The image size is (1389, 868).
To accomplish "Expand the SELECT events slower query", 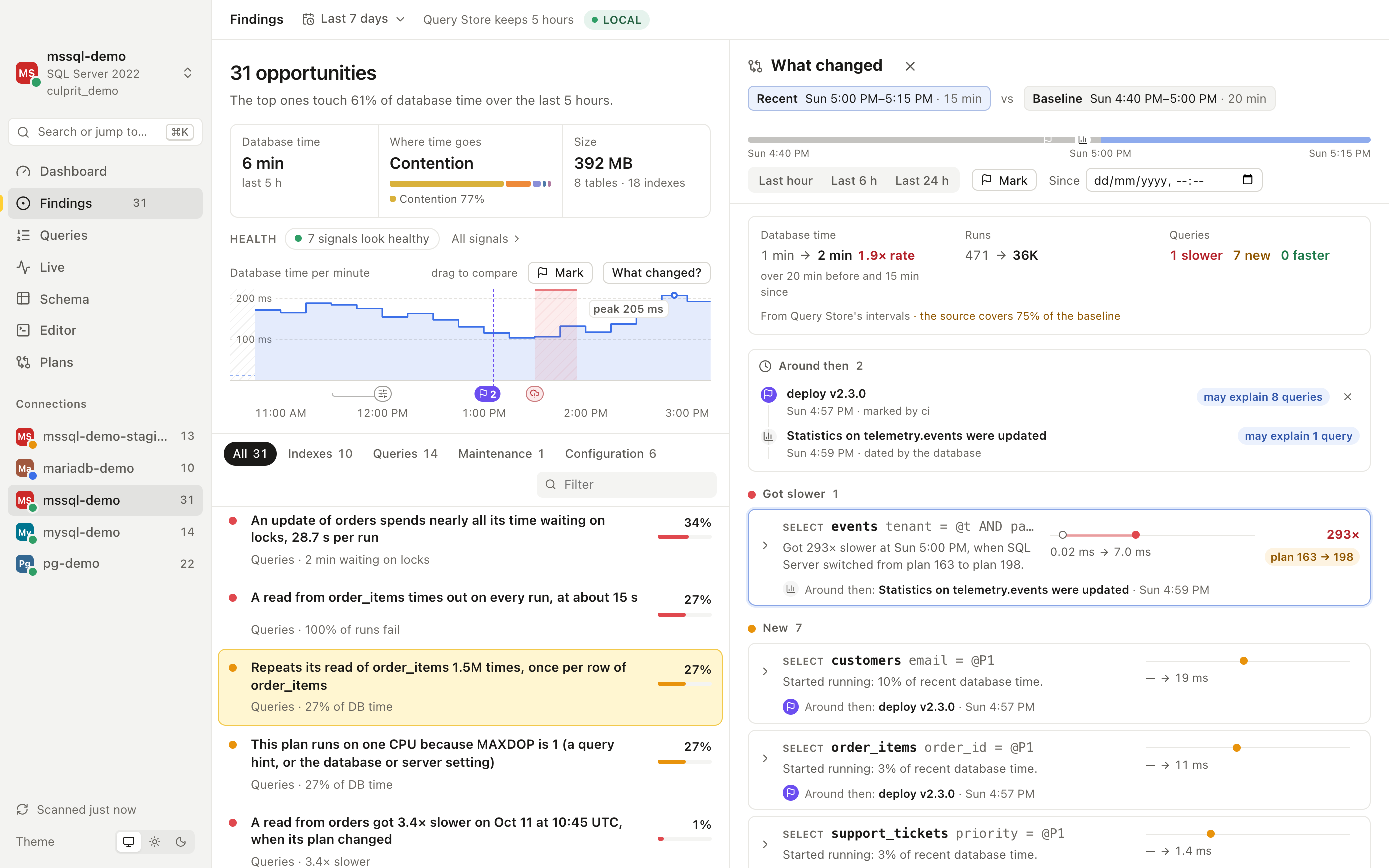I will [765, 545].
